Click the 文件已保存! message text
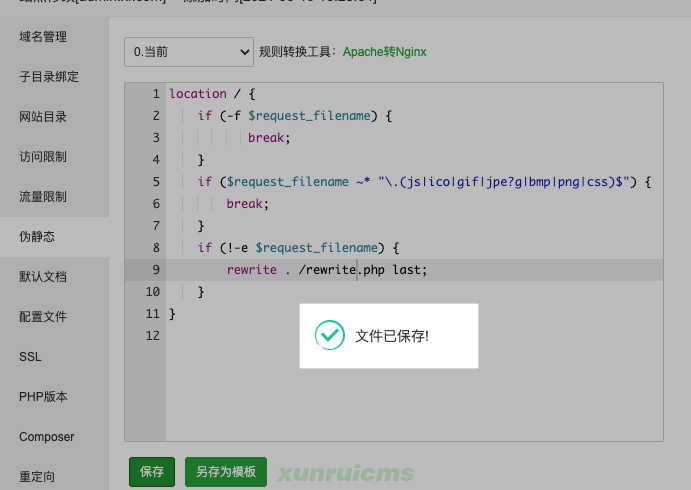 [392, 336]
